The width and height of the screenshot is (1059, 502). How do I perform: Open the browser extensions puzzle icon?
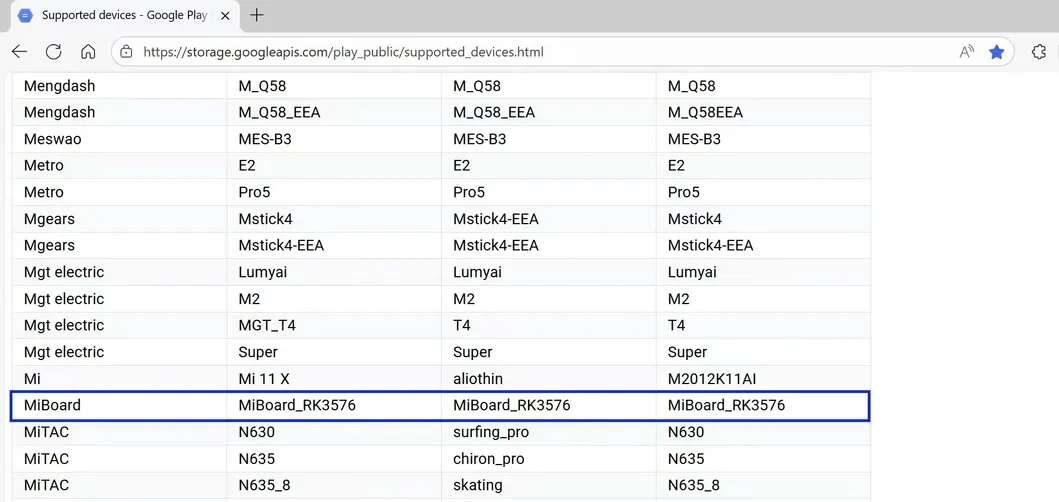pos(1039,52)
